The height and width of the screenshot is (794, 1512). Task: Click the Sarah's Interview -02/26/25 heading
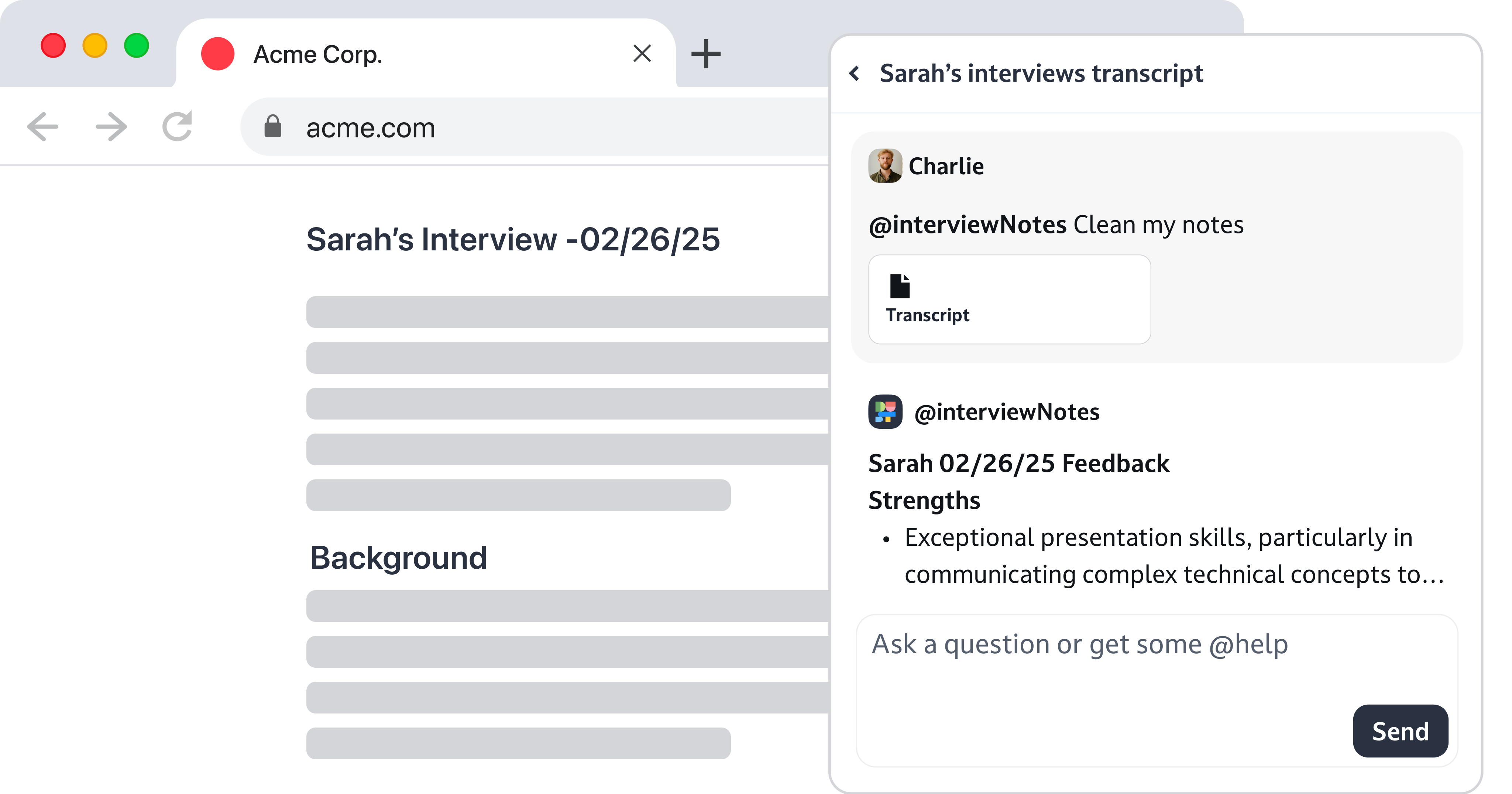click(x=513, y=240)
